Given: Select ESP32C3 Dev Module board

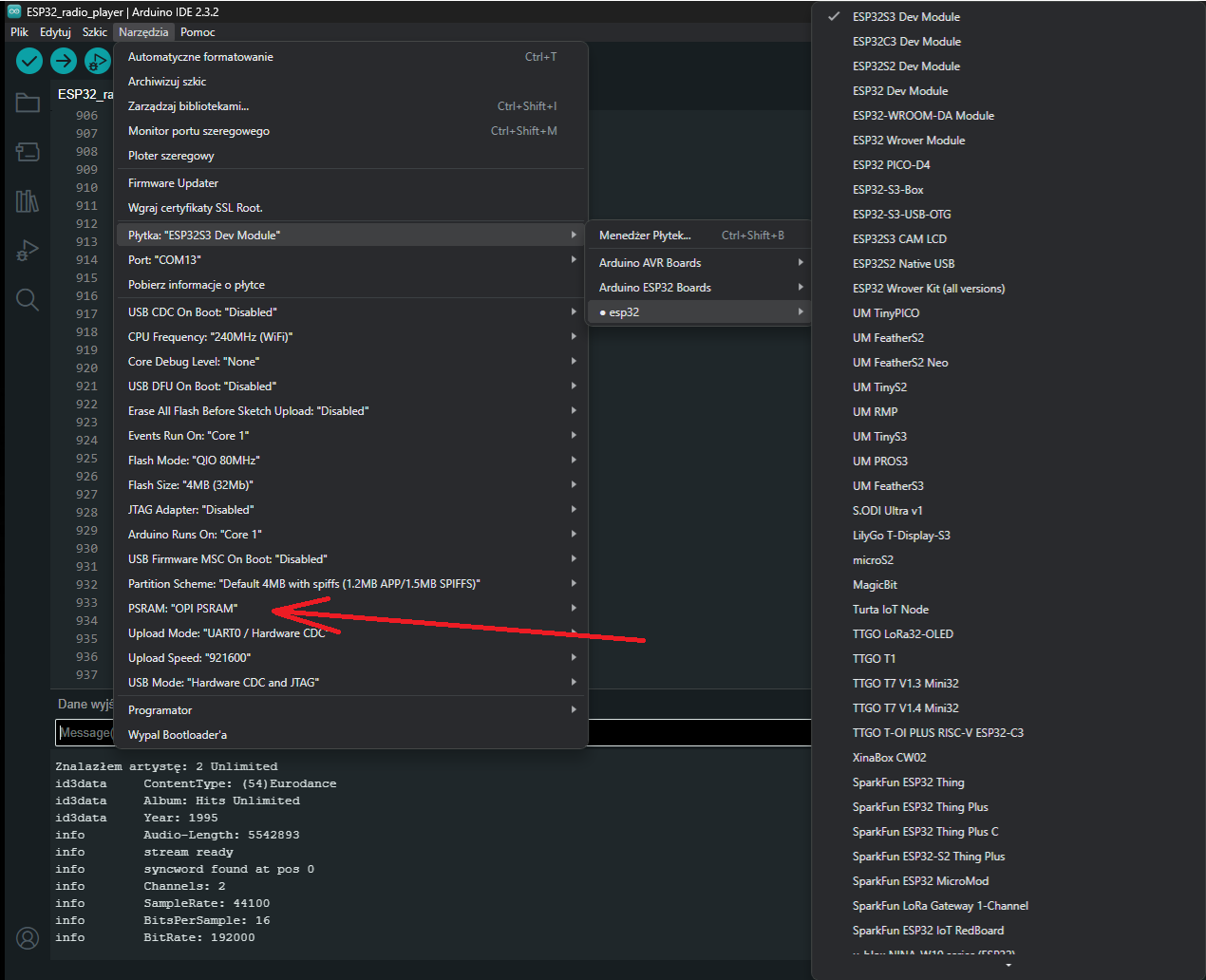Looking at the screenshot, I should click(x=1008, y=42).
